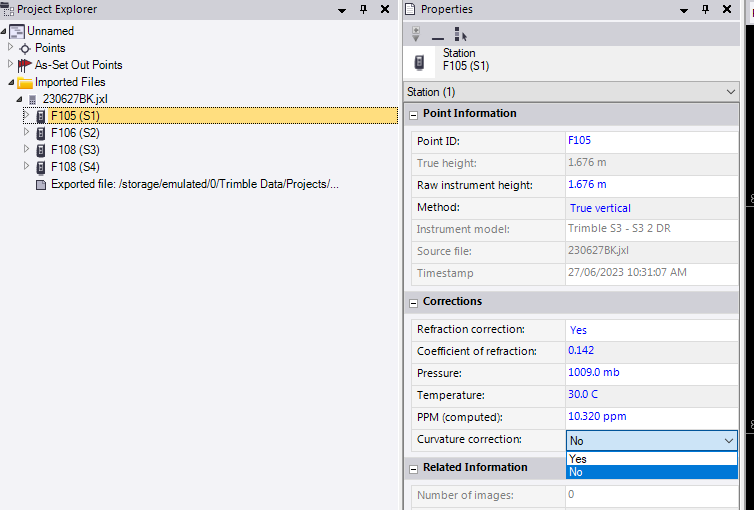
Task: Collapse the Corrections section
Action: point(413,302)
